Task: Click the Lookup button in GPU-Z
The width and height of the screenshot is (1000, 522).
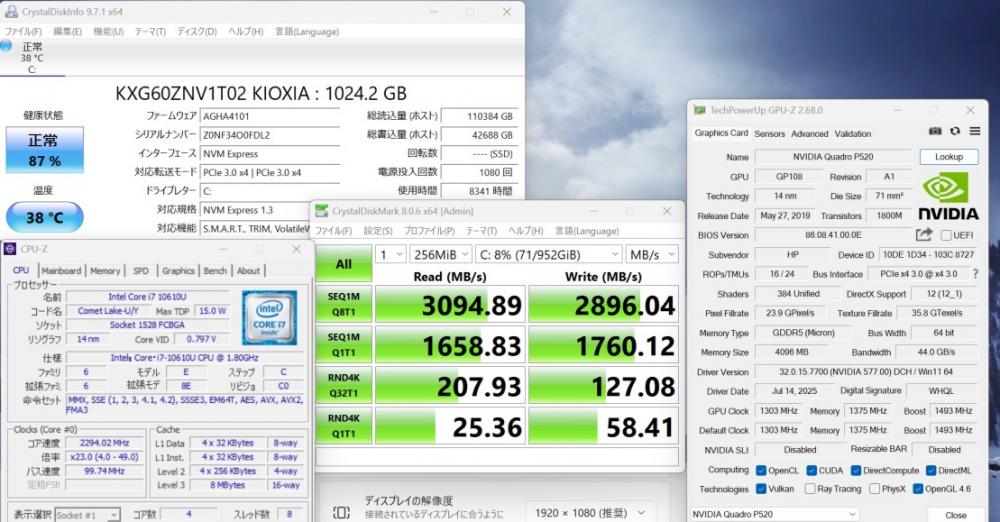Action: pos(948,156)
